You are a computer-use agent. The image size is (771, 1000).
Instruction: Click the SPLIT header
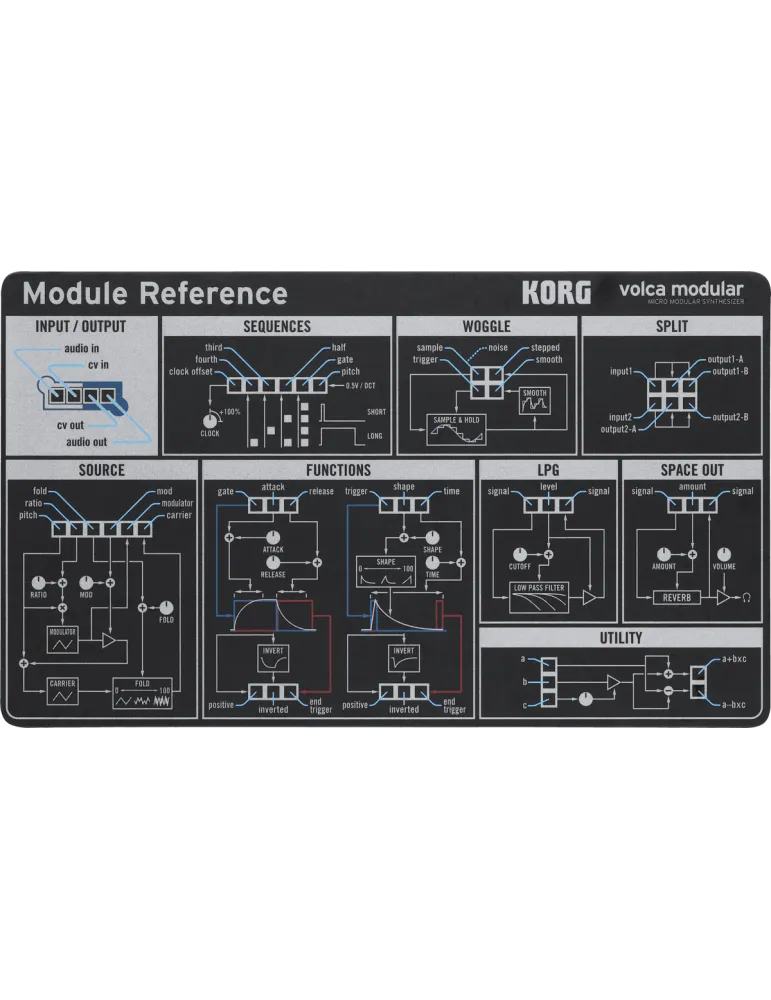pos(672,327)
